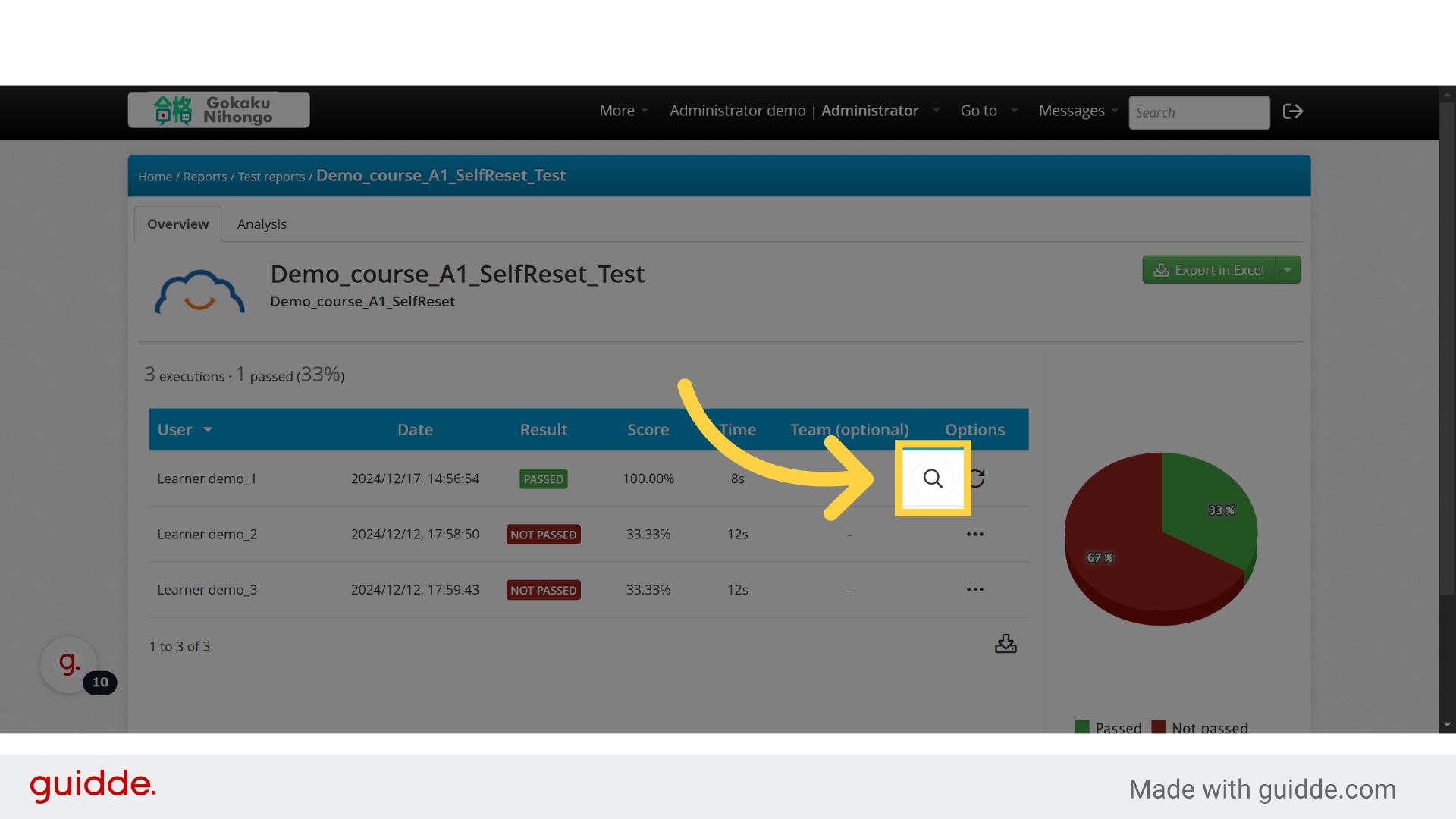1456x819 pixels.
Task: Switch to the Analysis tab
Action: pos(262,224)
